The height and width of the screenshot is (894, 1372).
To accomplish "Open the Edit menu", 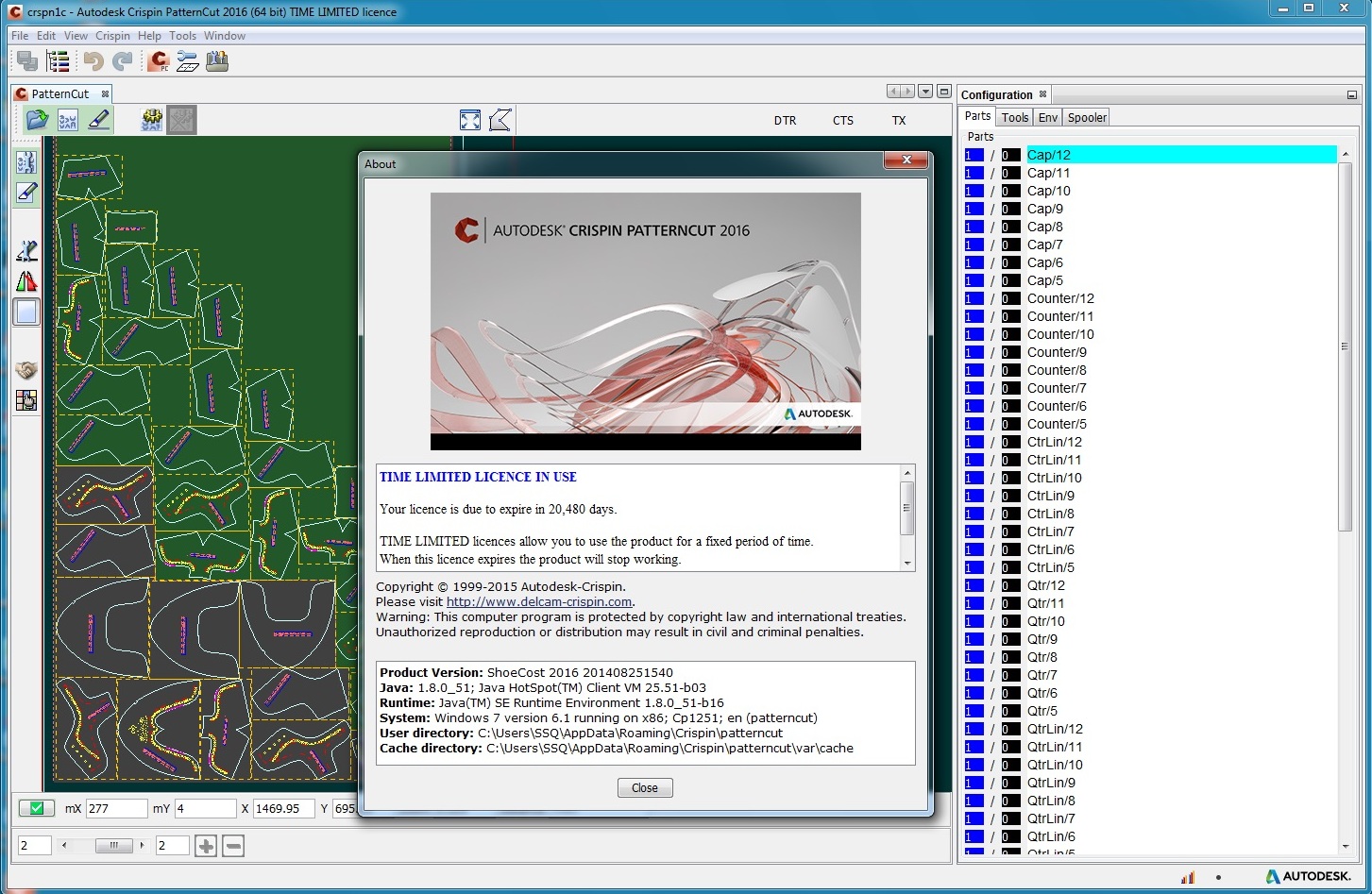I will [46, 36].
